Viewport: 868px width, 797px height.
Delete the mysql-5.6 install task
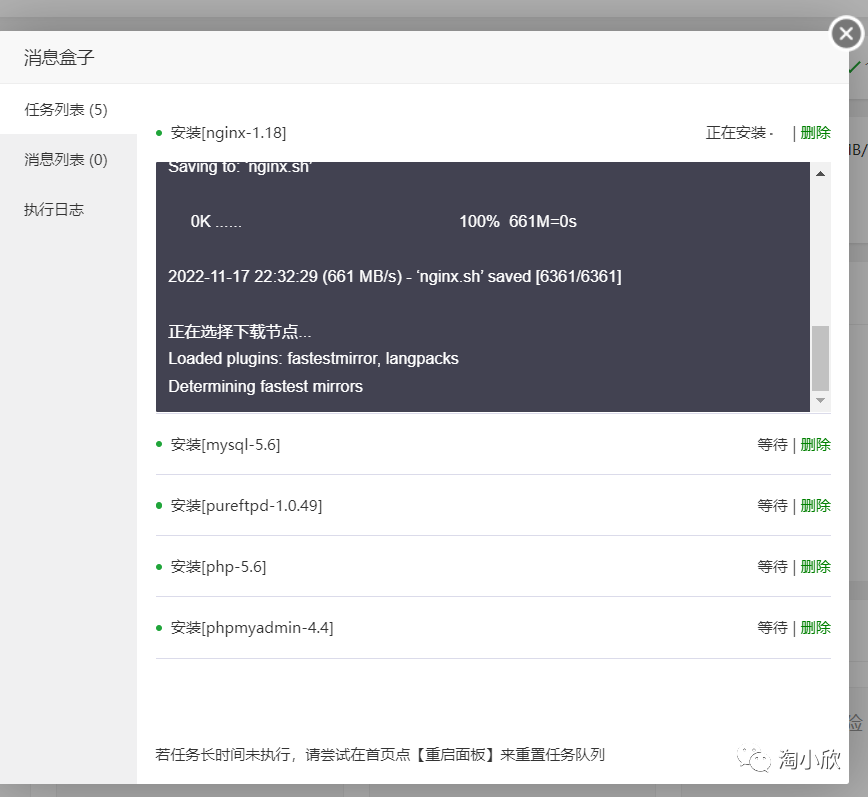815,444
